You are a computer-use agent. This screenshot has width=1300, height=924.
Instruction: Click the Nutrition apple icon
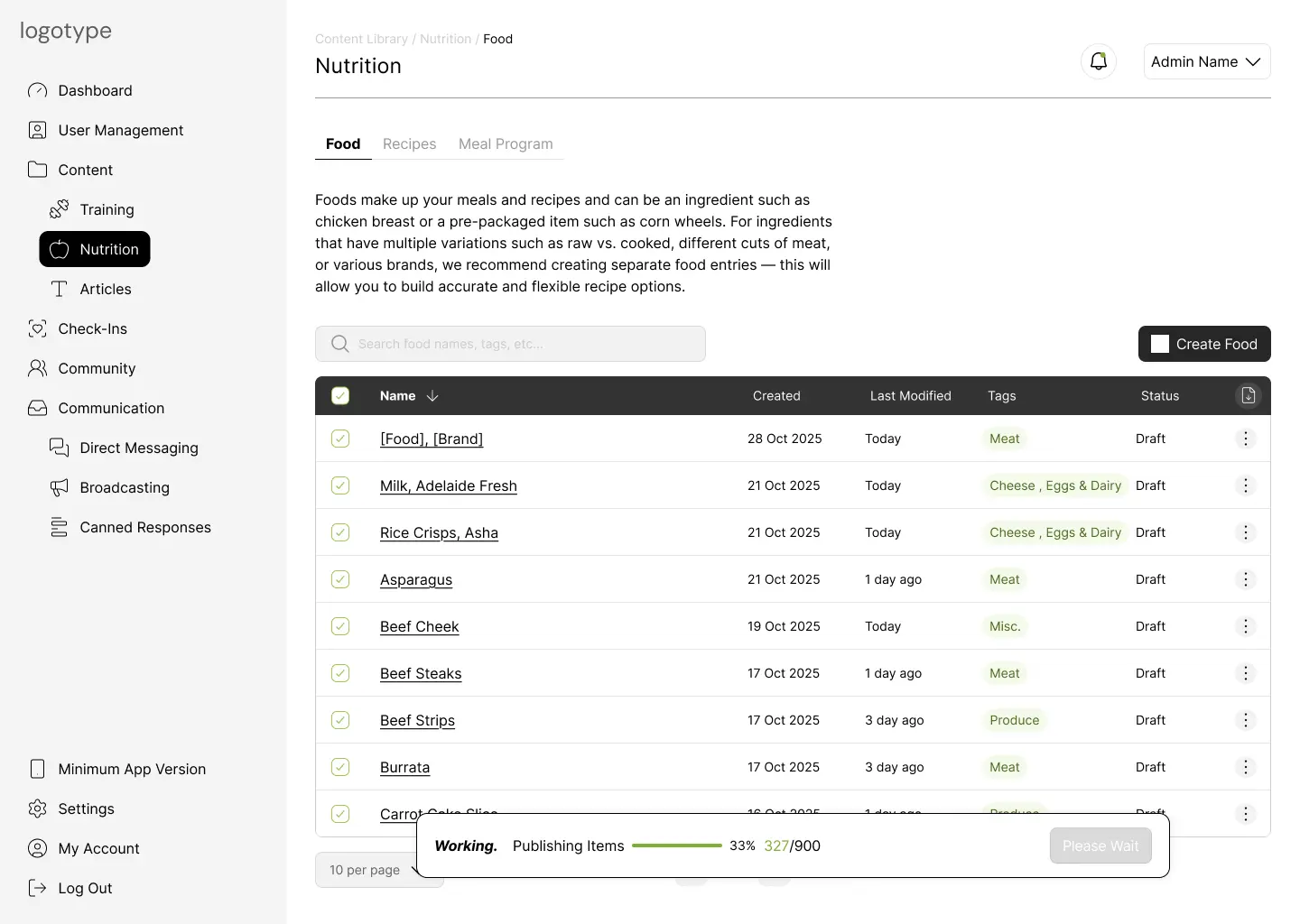click(x=59, y=249)
